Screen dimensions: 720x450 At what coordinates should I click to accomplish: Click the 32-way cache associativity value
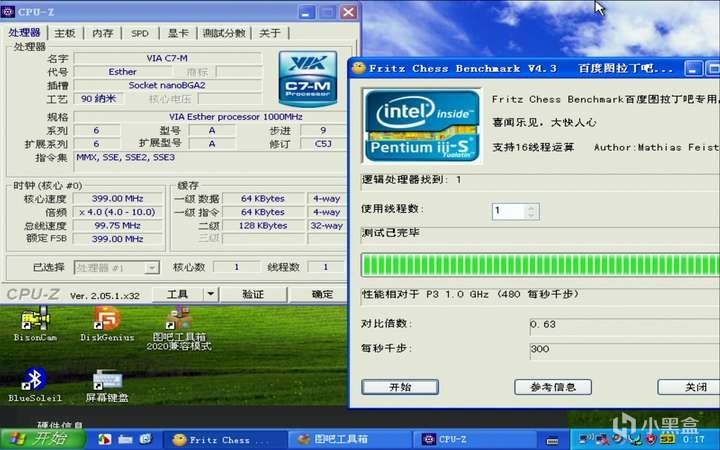click(x=326, y=225)
